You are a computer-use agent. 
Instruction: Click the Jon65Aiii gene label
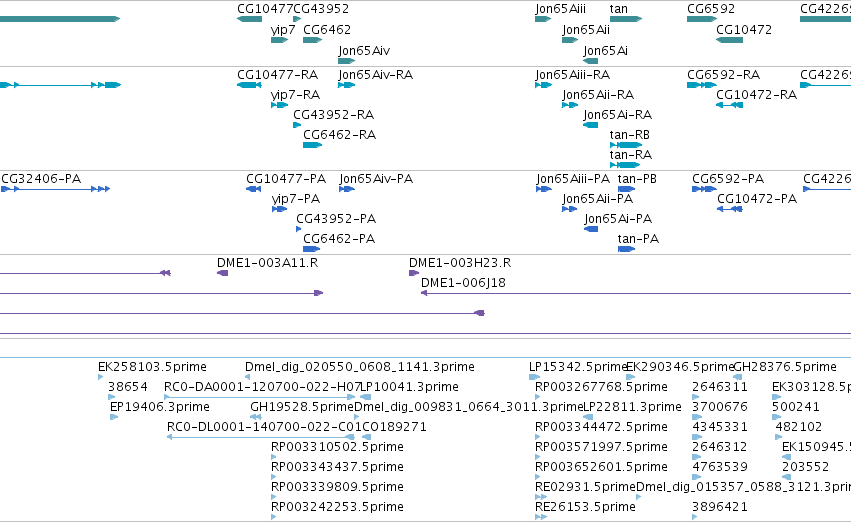pyautogui.click(x=560, y=9)
